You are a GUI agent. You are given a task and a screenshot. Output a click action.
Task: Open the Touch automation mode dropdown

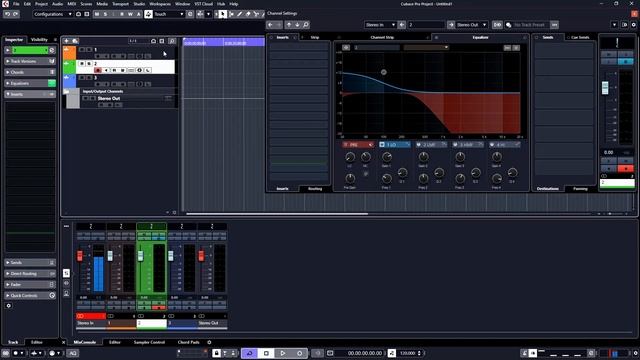coord(169,14)
